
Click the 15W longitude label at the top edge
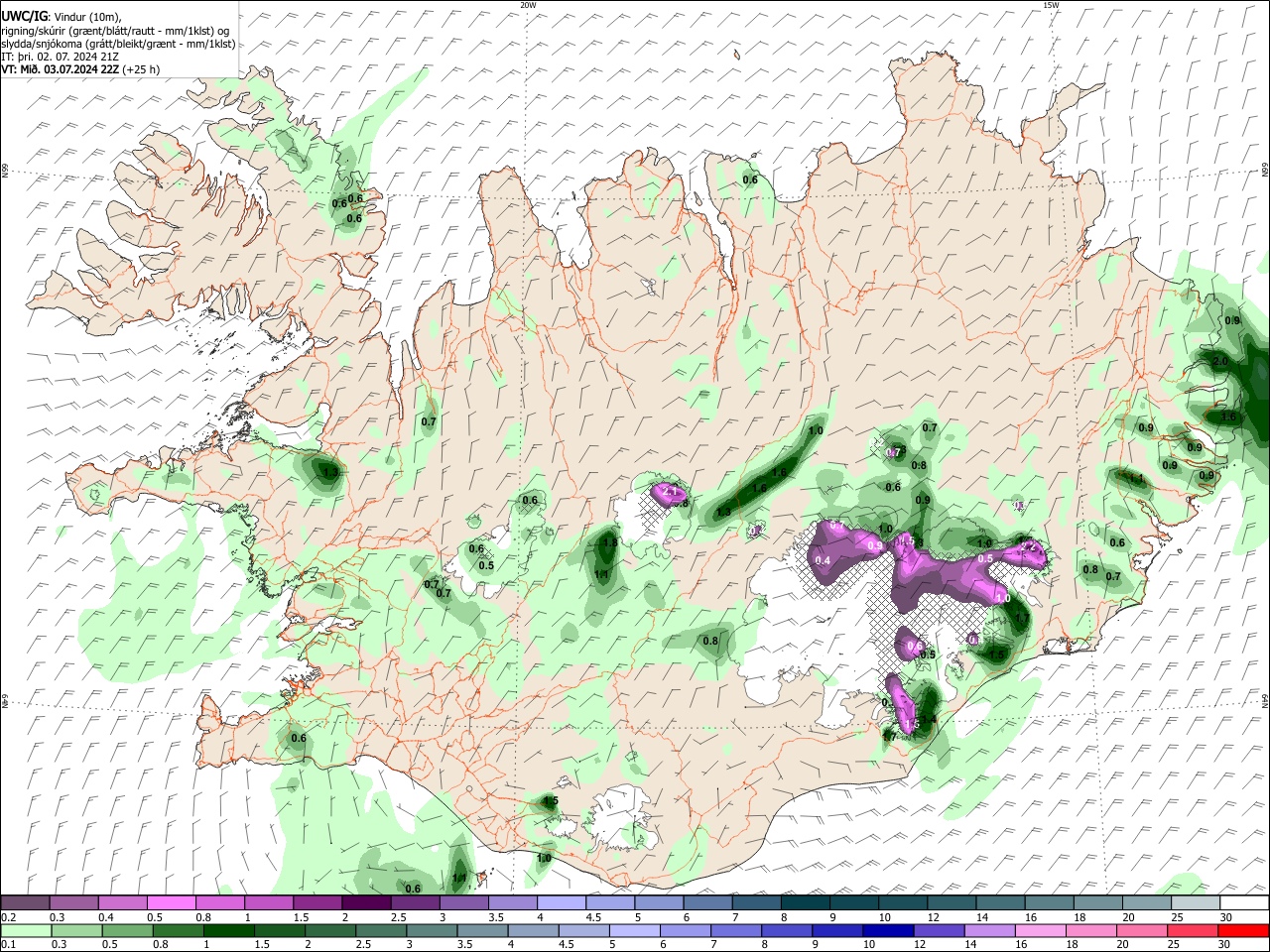[x=1051, y=5]
